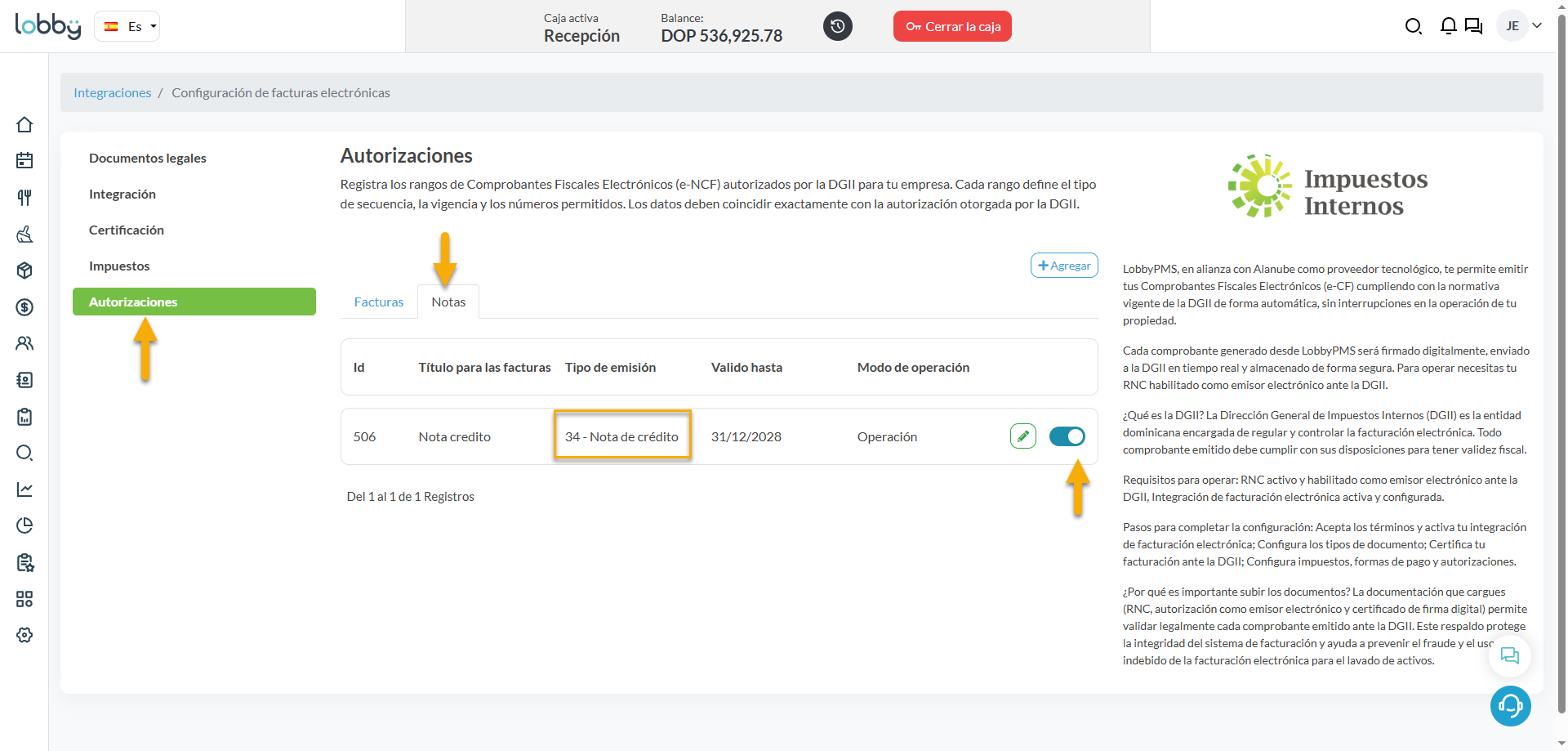Open Integración section
This screenshot has width=1568, height=751.
[122, 194]
